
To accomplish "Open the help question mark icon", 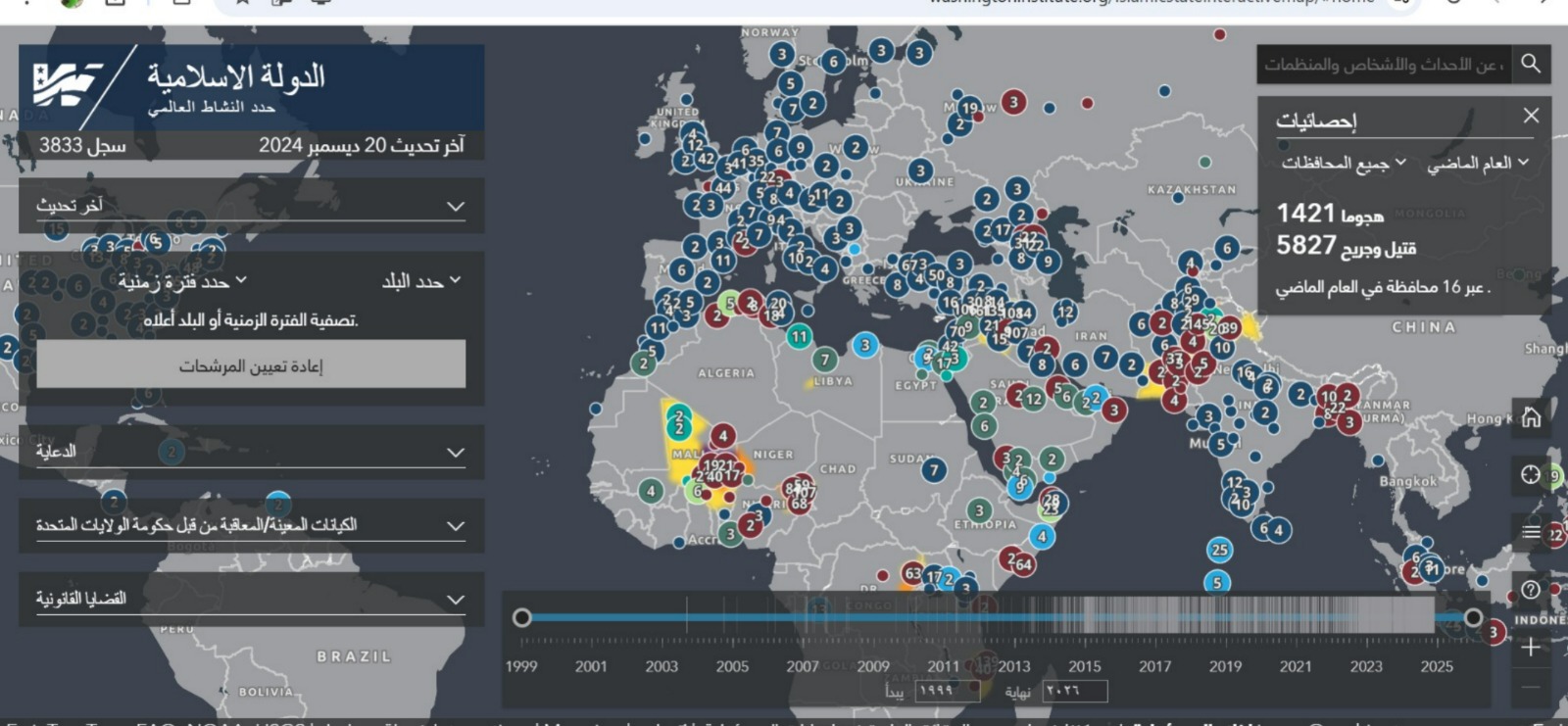I will pyautogui.click(x=1531, y=590).
